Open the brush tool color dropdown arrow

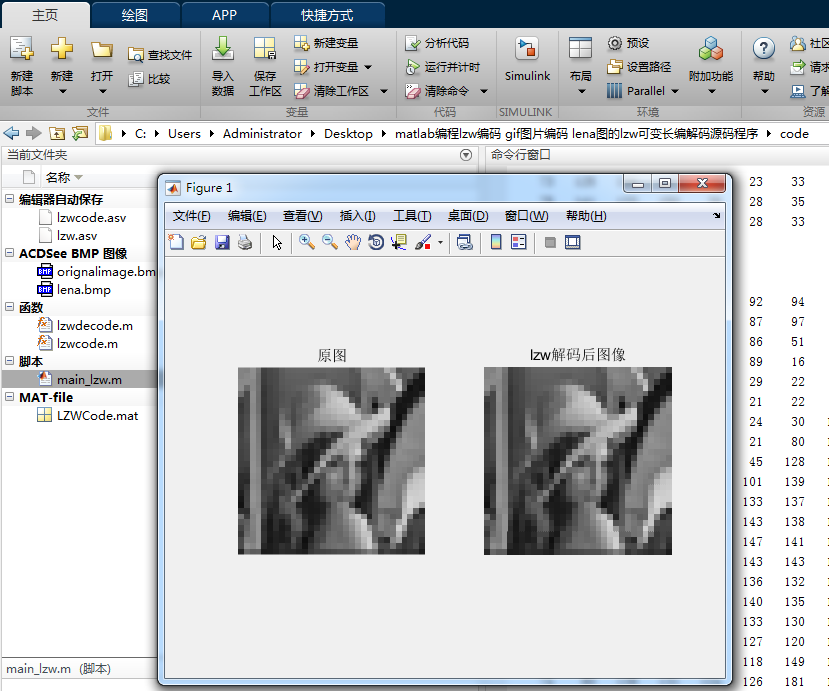440,243
